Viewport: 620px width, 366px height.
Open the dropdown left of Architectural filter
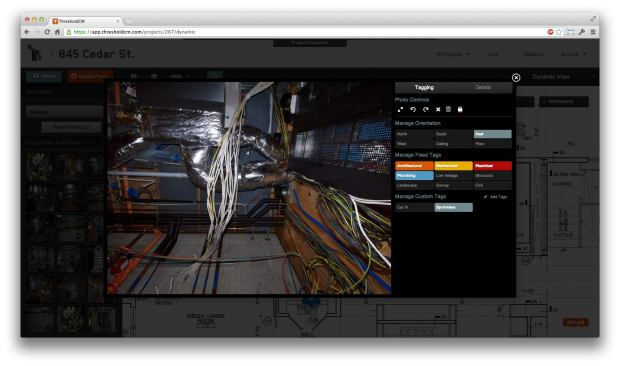[525, 102]
